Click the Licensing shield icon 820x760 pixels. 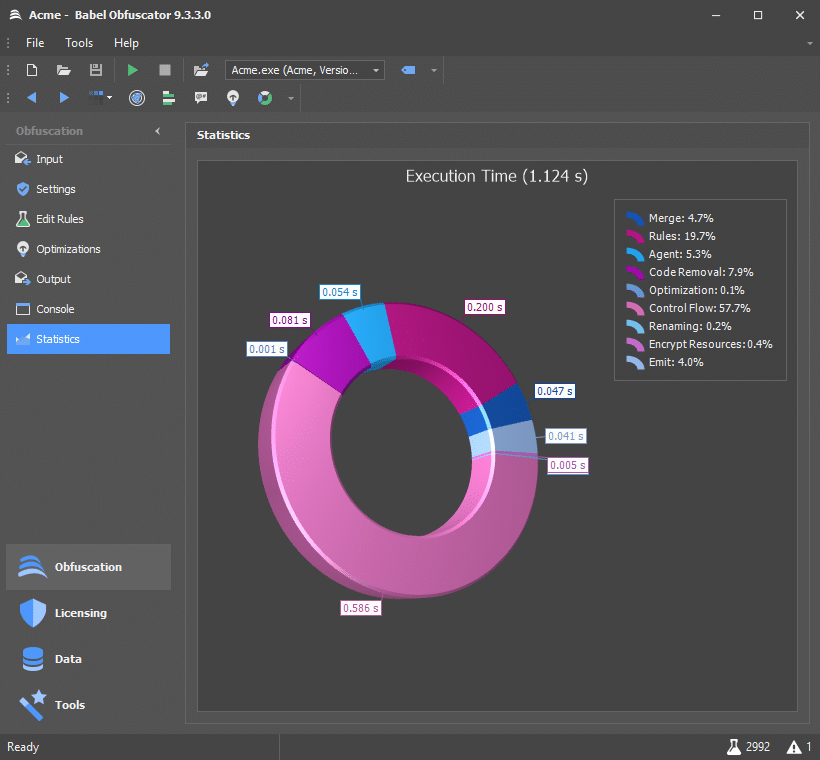32,612
